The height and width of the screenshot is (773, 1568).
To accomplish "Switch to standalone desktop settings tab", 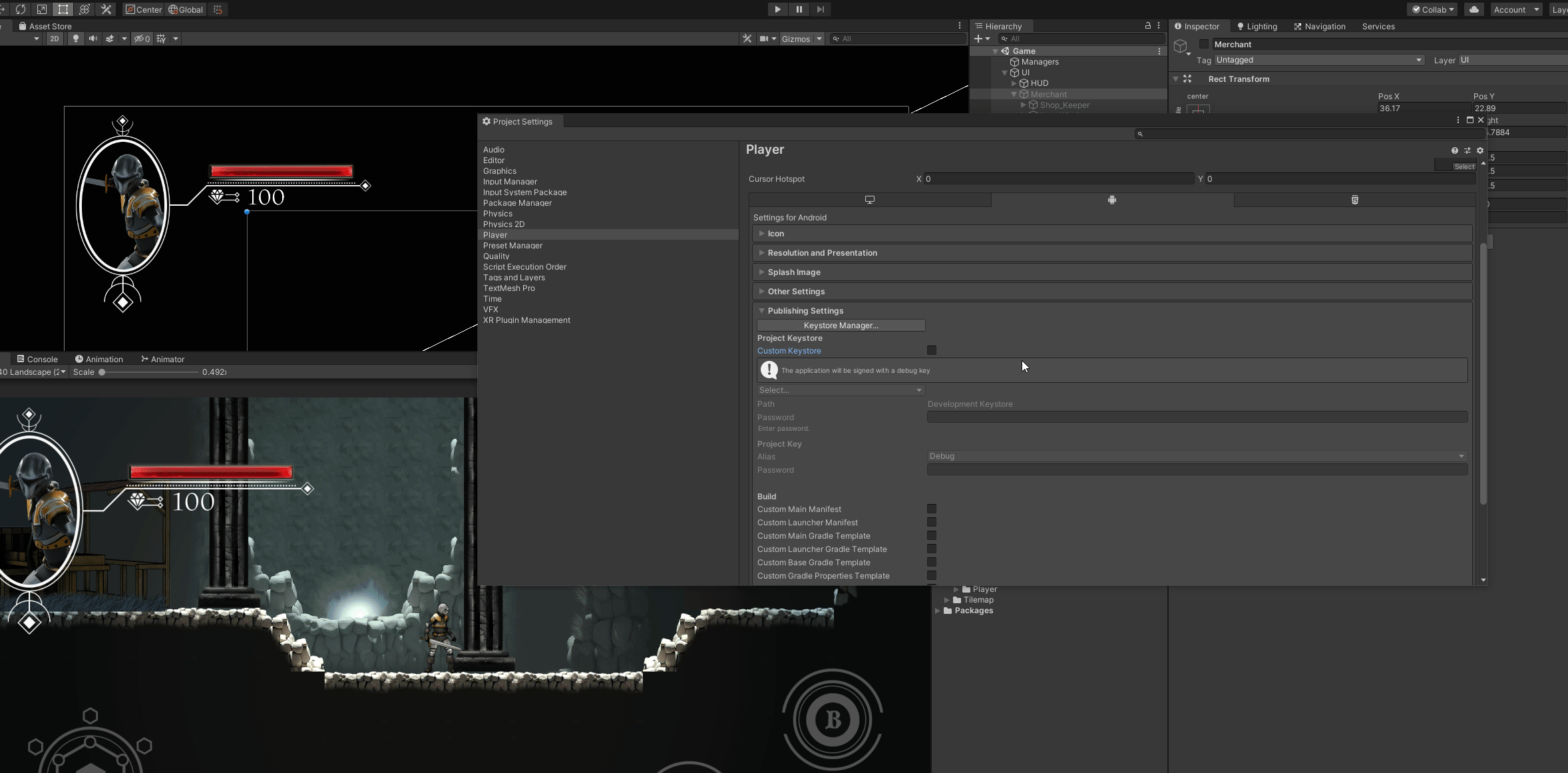I will coord(870,200).
